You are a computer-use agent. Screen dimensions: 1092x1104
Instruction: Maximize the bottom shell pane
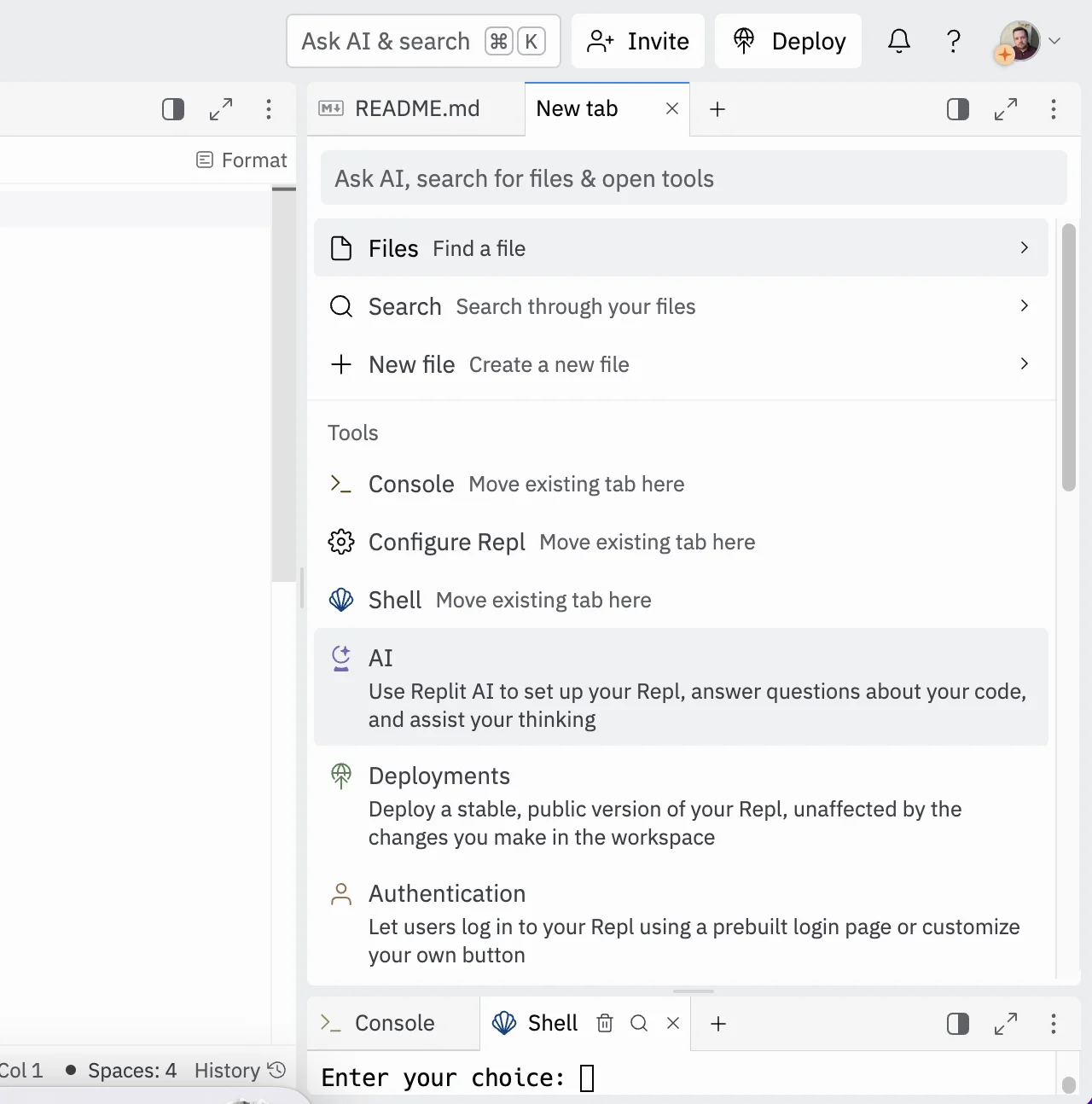coord(1006,1024)
